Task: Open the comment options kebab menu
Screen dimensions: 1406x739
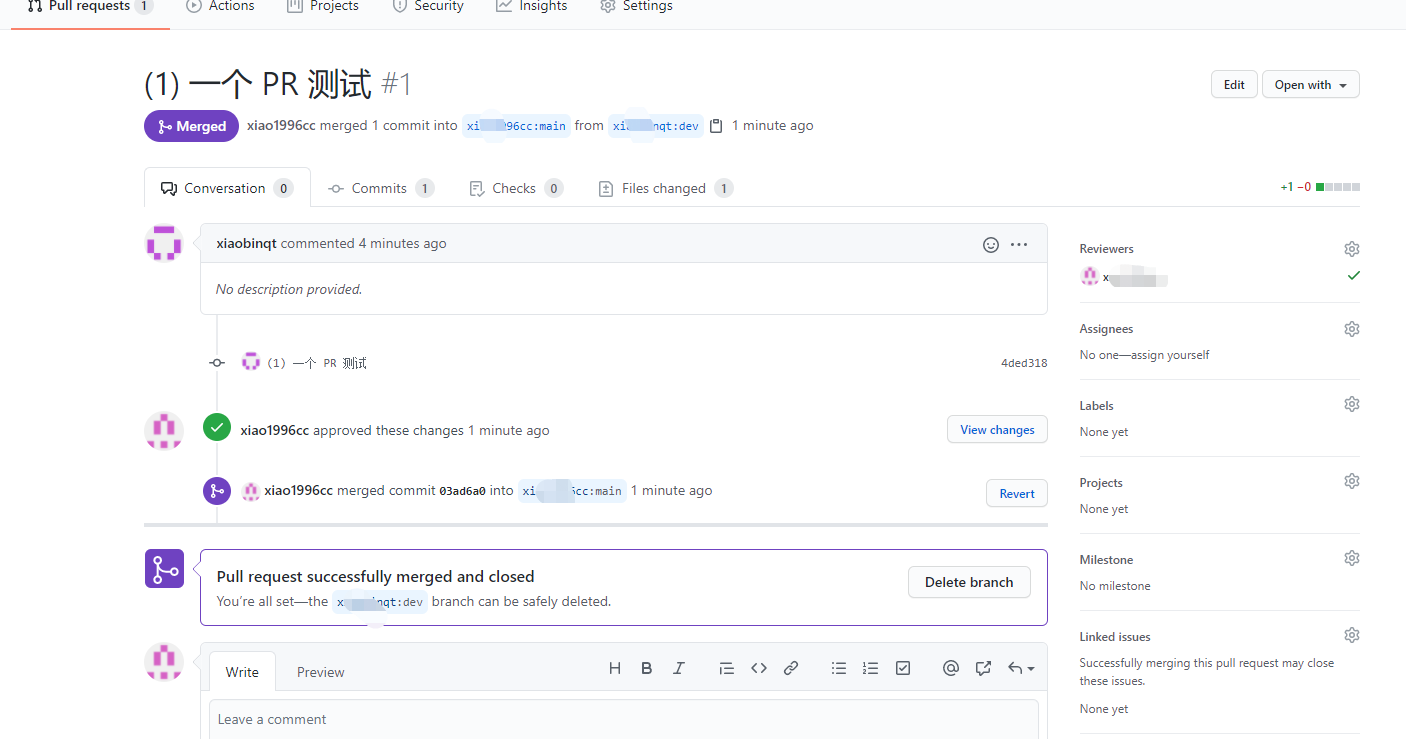Action: [x=1018, y=244]
